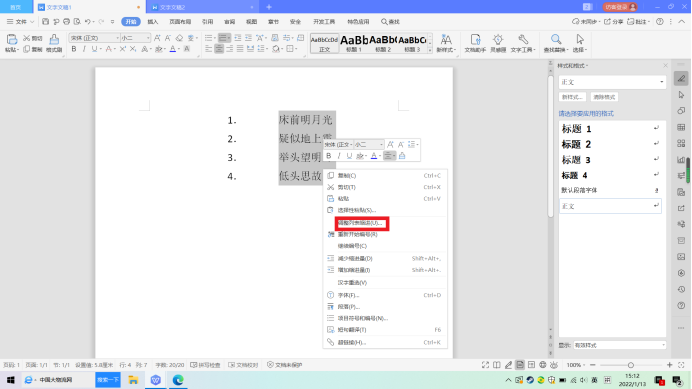Click the zoom out minus icon in status bar
The height and width of the screenshot is (389, 692).
click(593, 365)
